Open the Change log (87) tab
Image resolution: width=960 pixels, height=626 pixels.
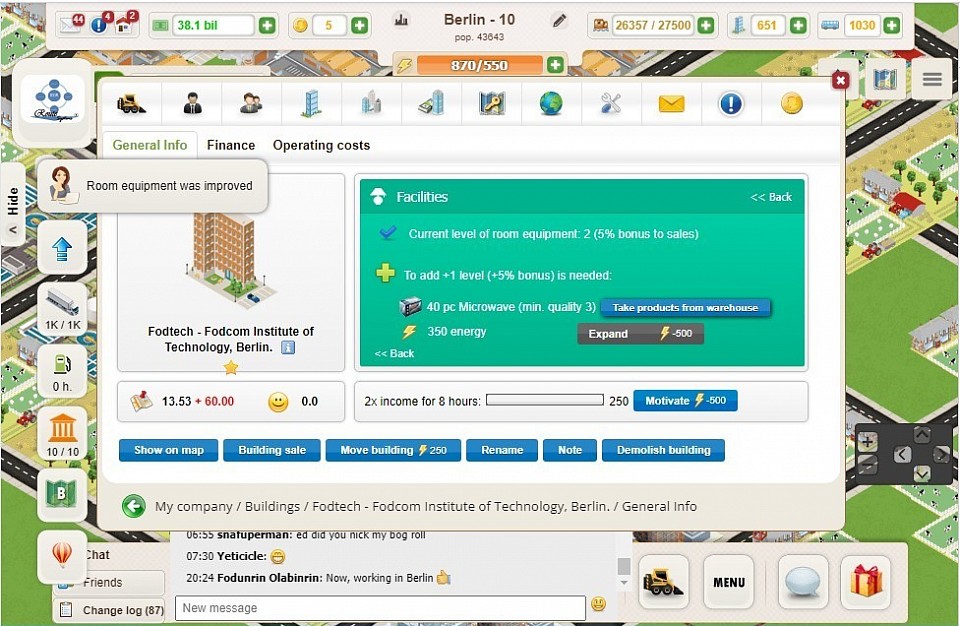[x=110, y=610]
